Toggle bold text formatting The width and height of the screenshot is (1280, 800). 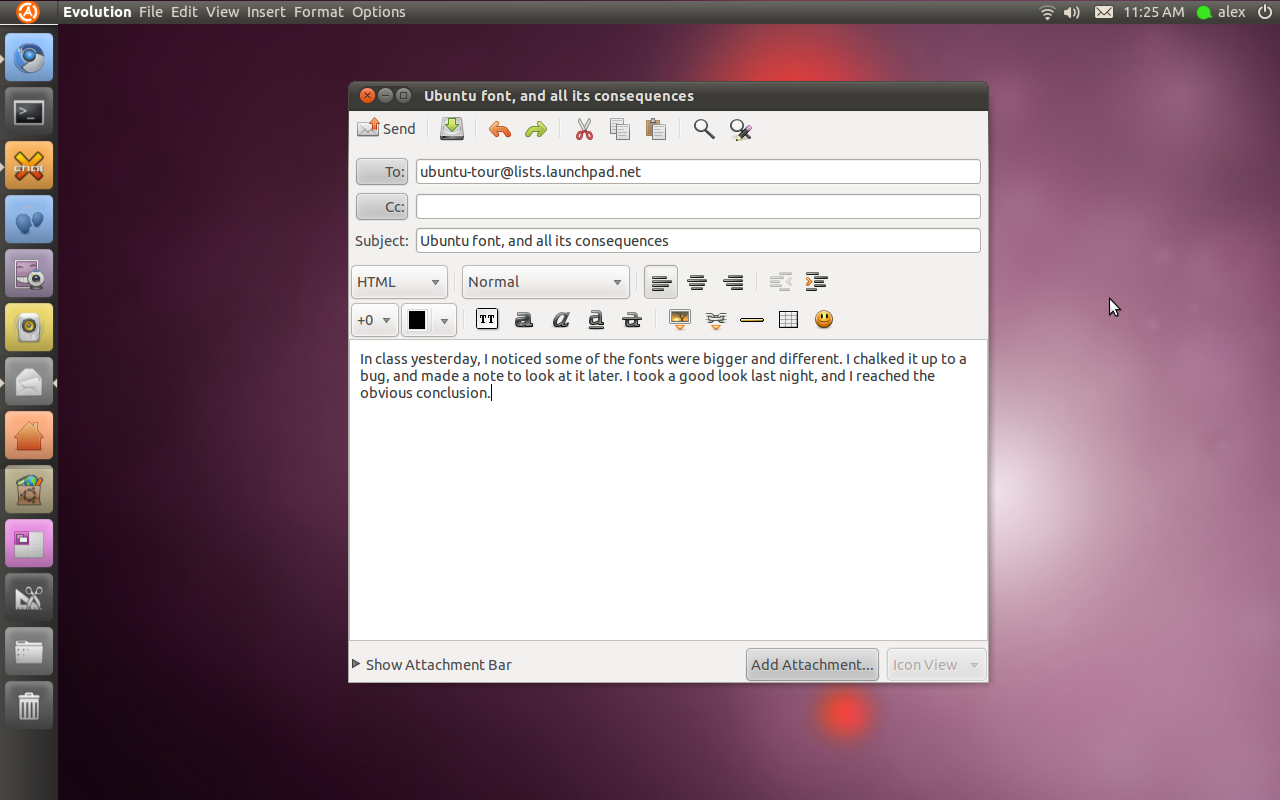[523, 320]
